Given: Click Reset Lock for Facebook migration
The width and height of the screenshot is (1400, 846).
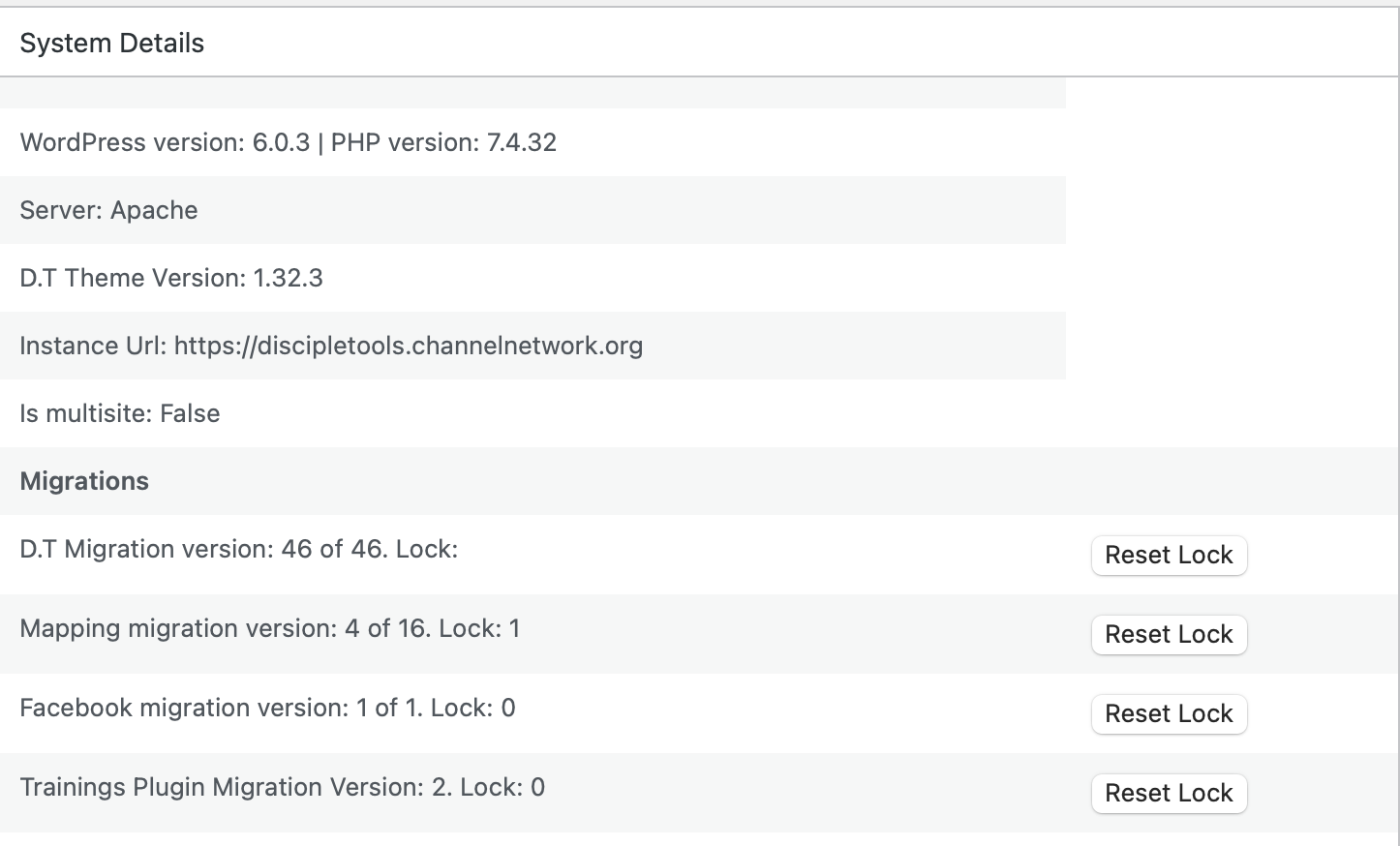Looking at the screenshot, I should pos(1169,714).
